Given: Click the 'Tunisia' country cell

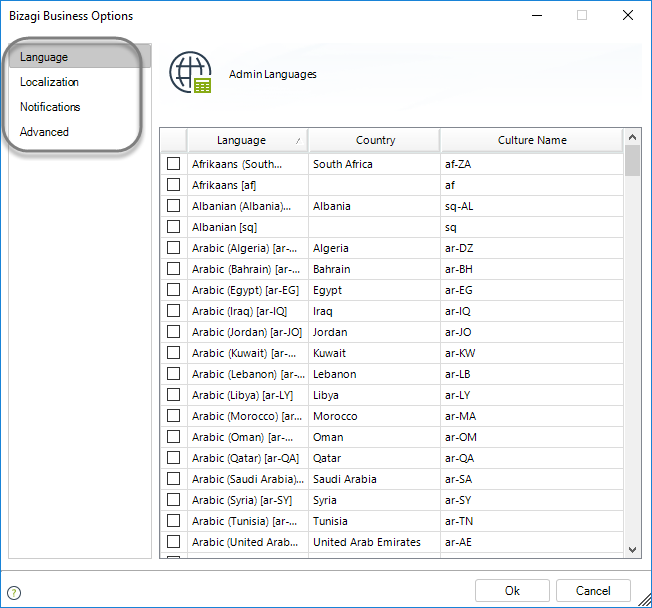Looking at the screenshot, I should pos(374,521).
